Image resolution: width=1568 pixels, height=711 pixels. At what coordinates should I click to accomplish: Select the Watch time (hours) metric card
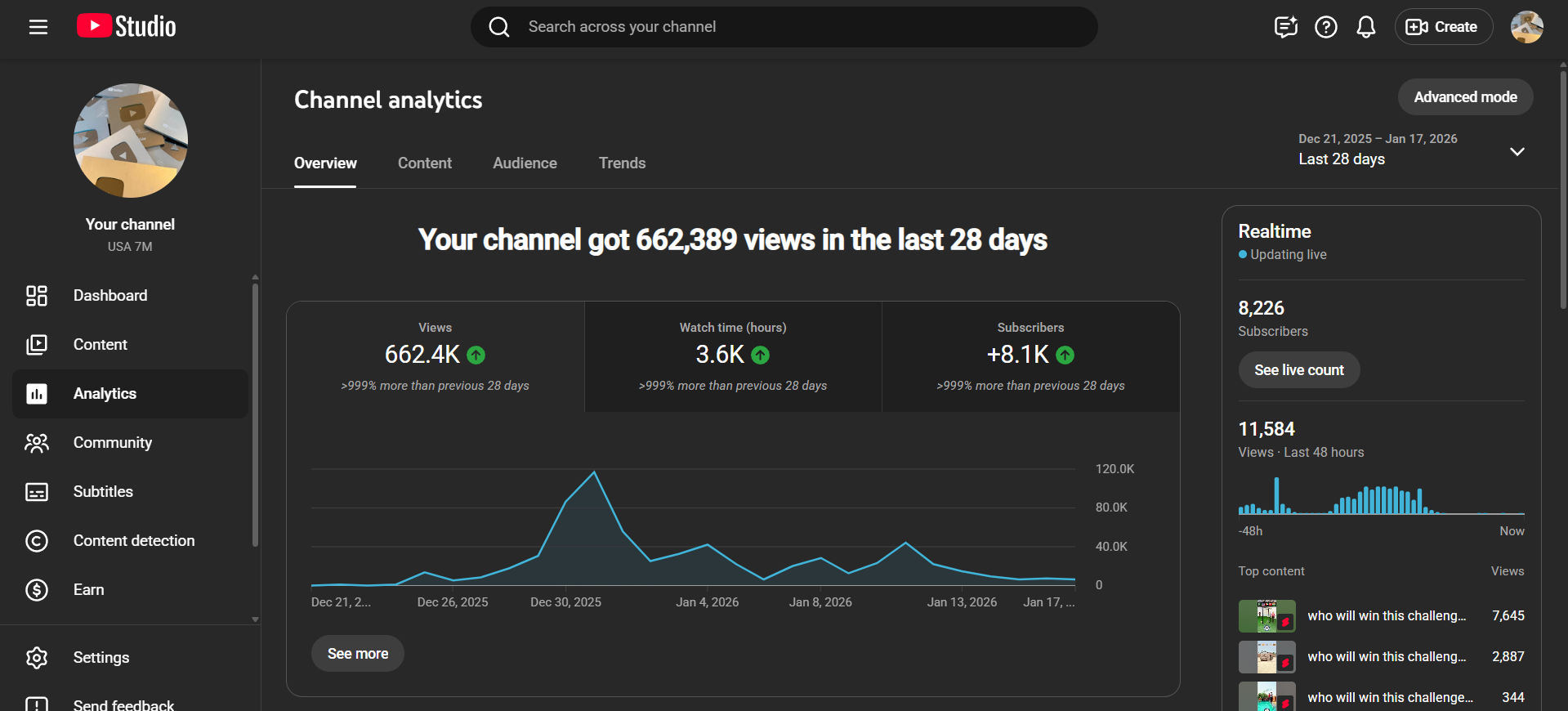(733, 356)
